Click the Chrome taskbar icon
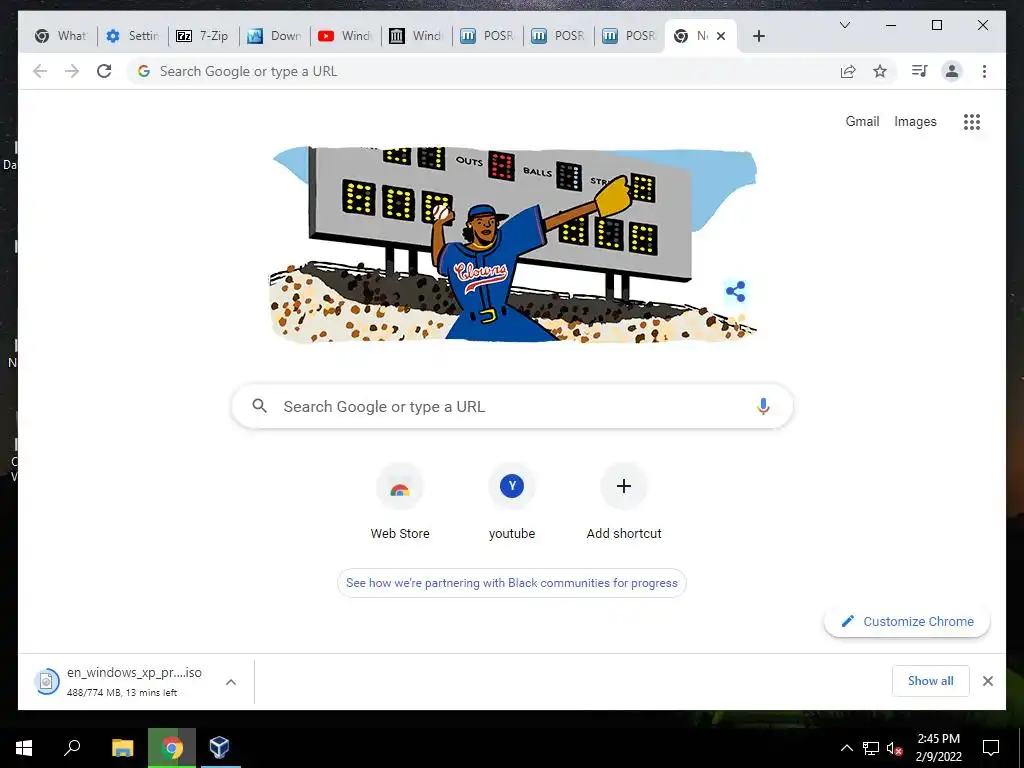 [x=172, y=748]
